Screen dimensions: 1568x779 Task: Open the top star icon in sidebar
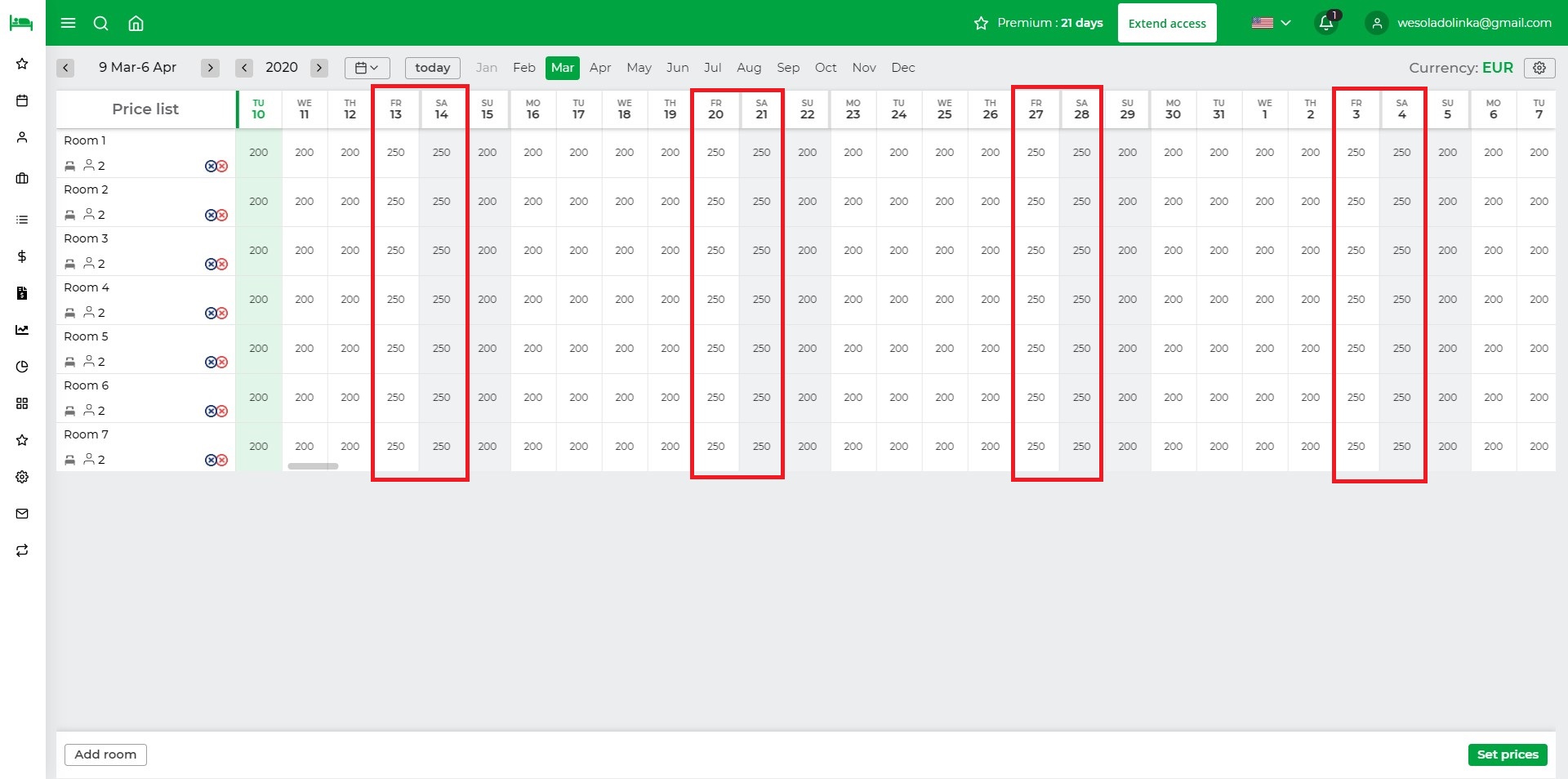pyautogui.click(x=22, y=64)
